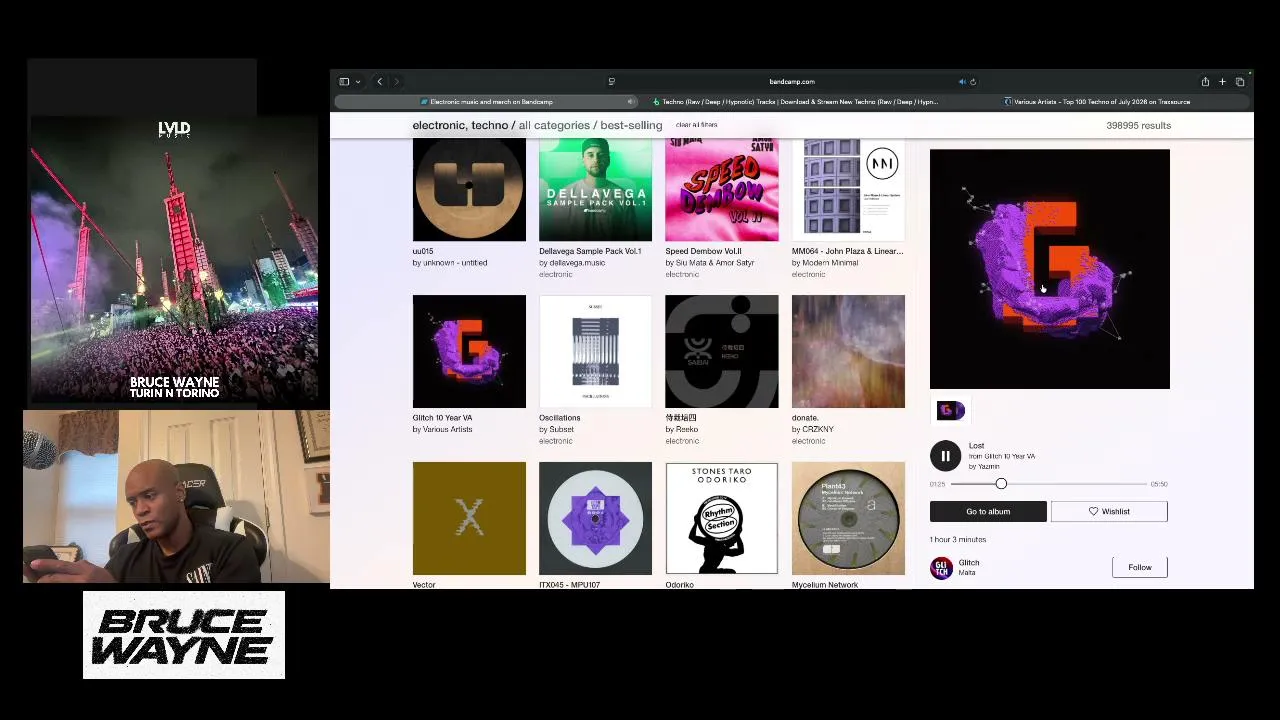1280x720 pixels.
Task: Focus the bandcamp.com address field
Action: [x=792, y=82]
